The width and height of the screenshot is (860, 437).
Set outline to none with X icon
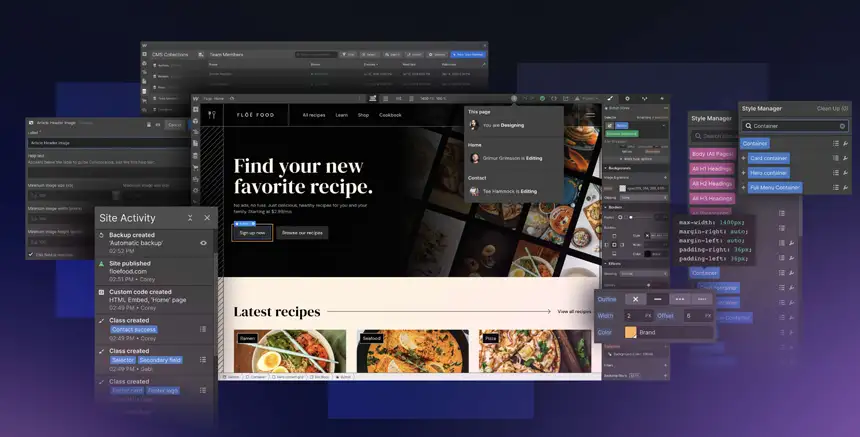635,299
